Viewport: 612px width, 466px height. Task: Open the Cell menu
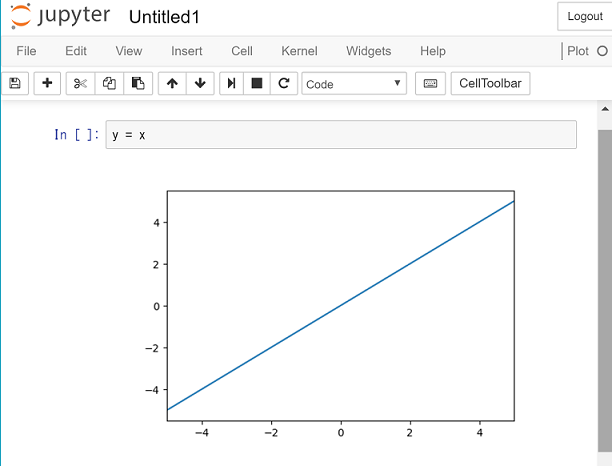click(x=242, y=51)
